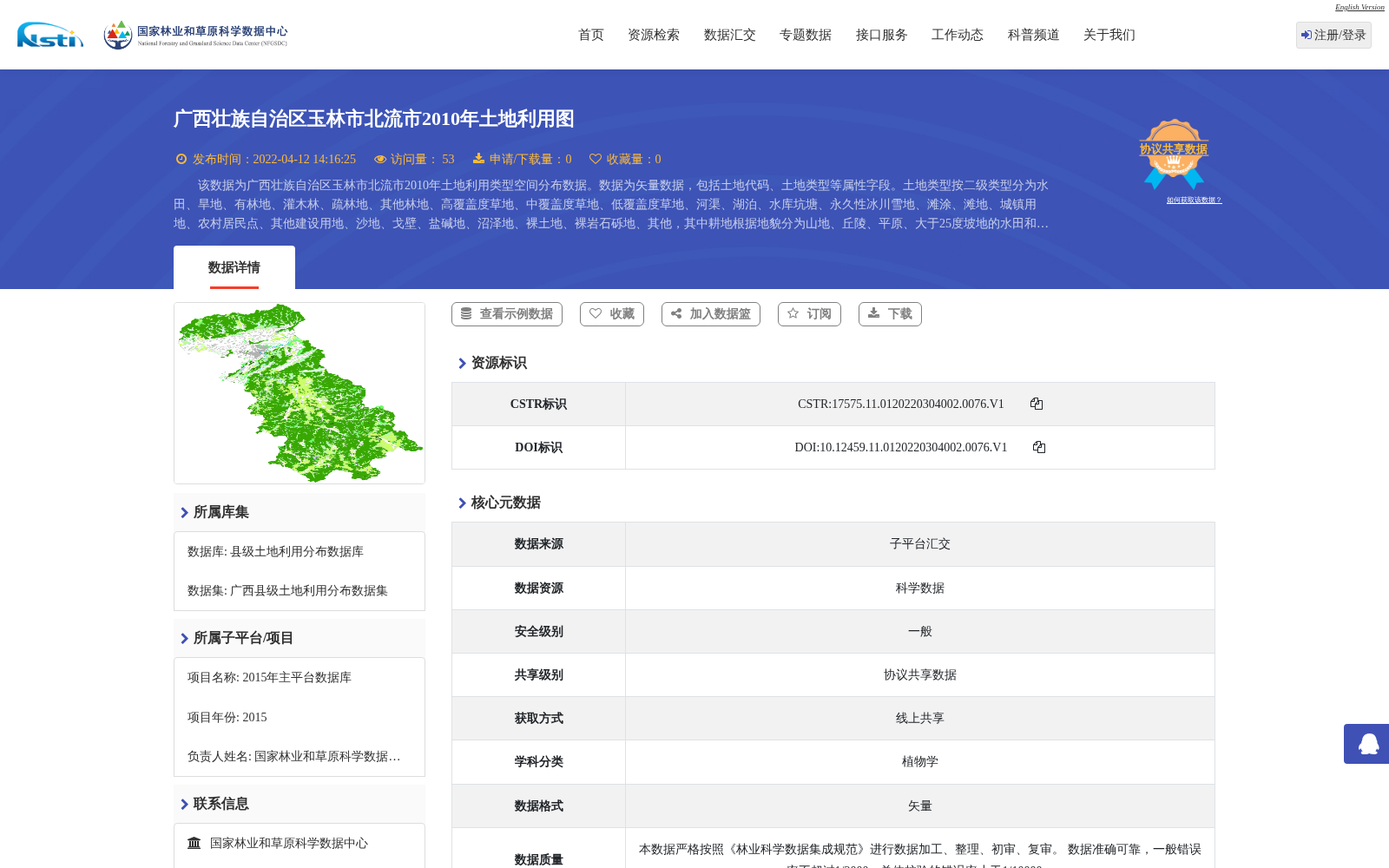
Task: Select the 数据详情 tab
Action: 234,267
